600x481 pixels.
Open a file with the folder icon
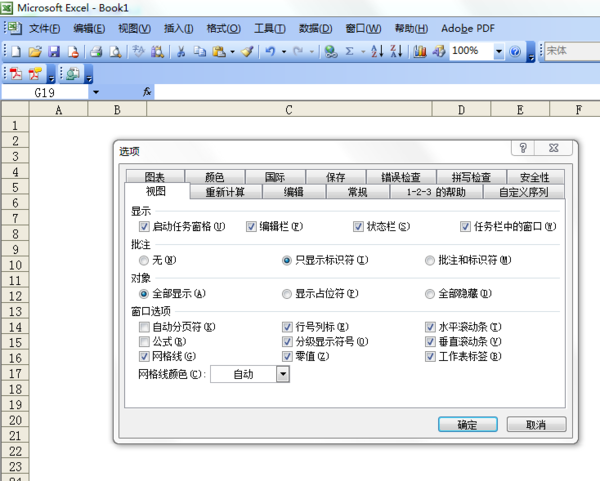click(35, 51)
